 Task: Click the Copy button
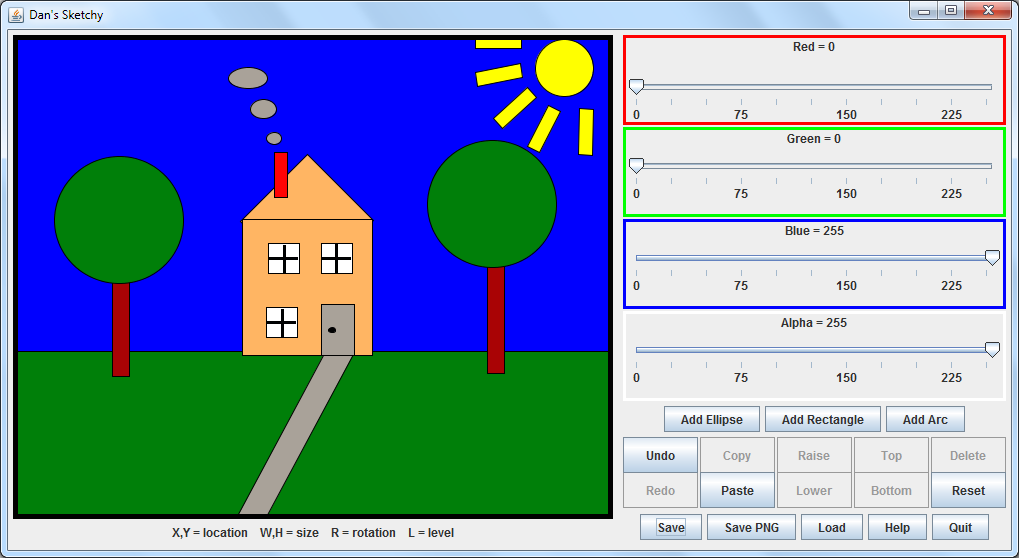[737, 455]
